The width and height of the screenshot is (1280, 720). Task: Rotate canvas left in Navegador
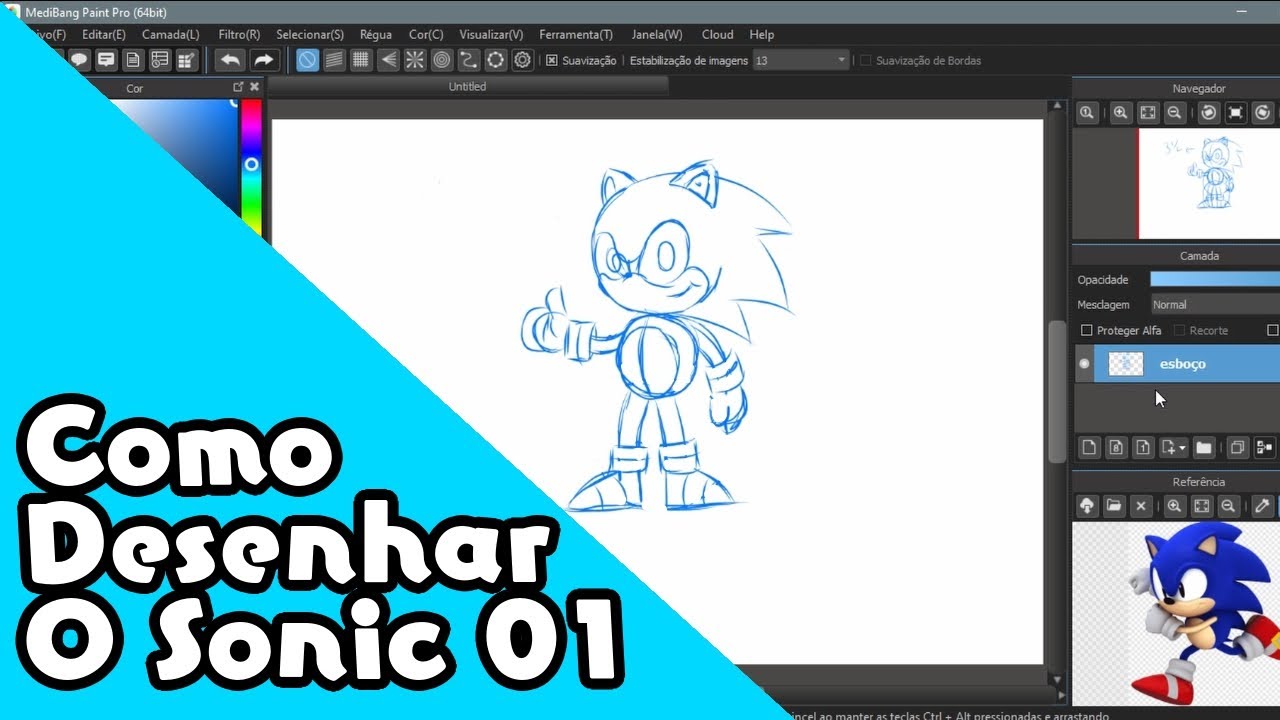(x=1209, y=113)
